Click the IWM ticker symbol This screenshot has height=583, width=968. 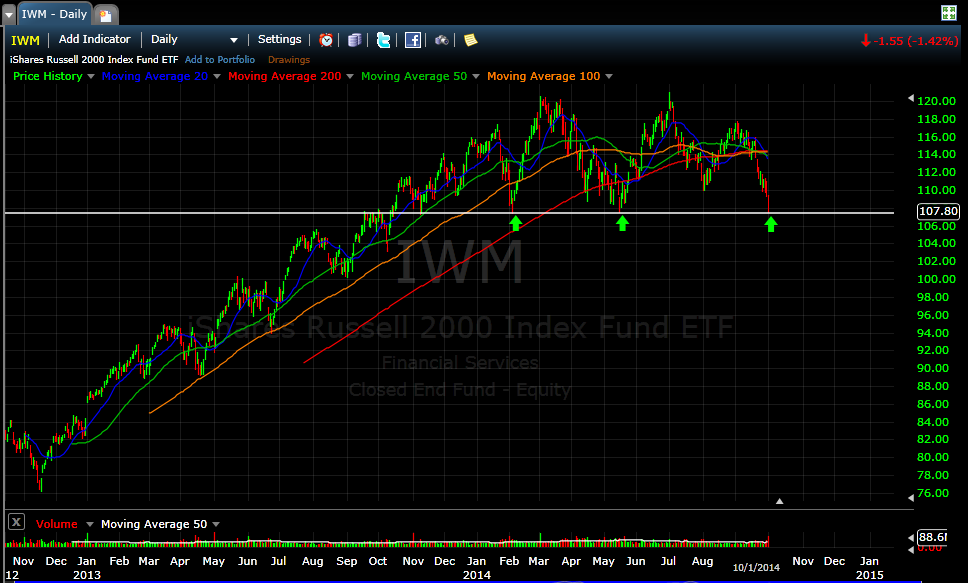(25, 40)
